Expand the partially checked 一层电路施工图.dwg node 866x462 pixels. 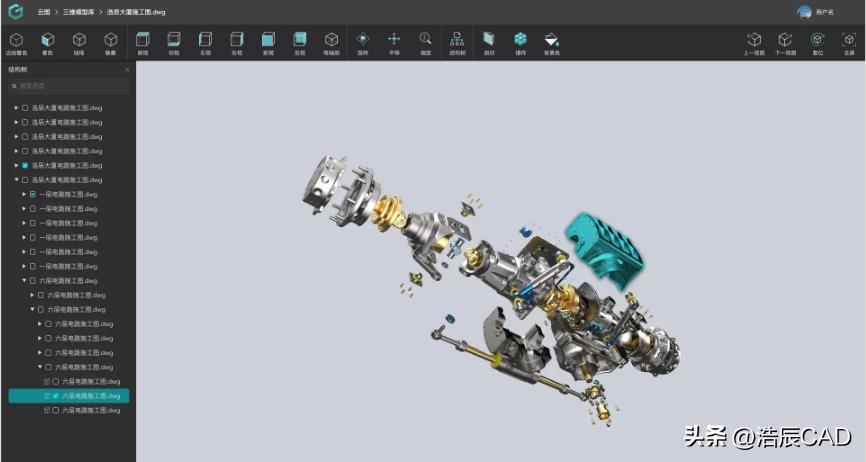coord(24,194)
